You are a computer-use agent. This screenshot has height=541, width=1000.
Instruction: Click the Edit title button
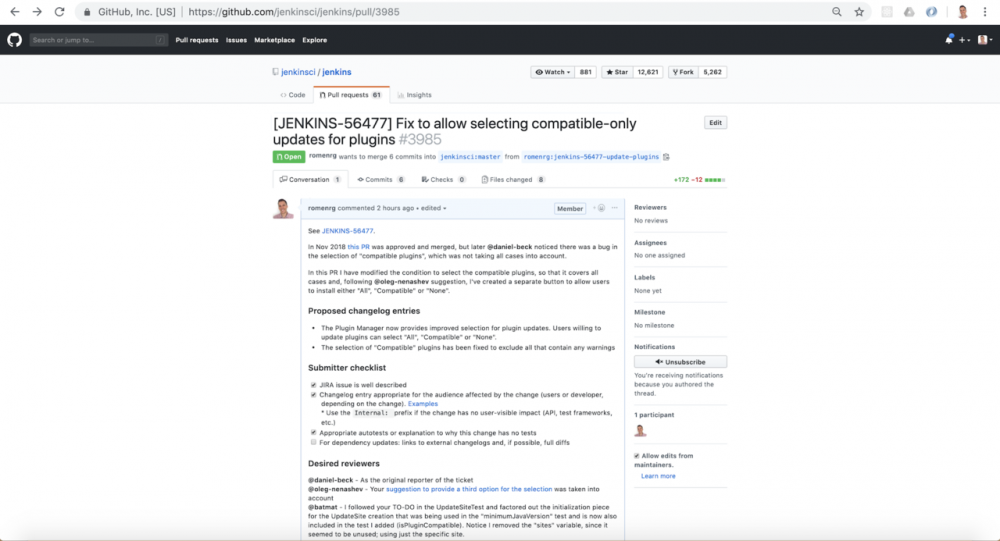(716, 122)
